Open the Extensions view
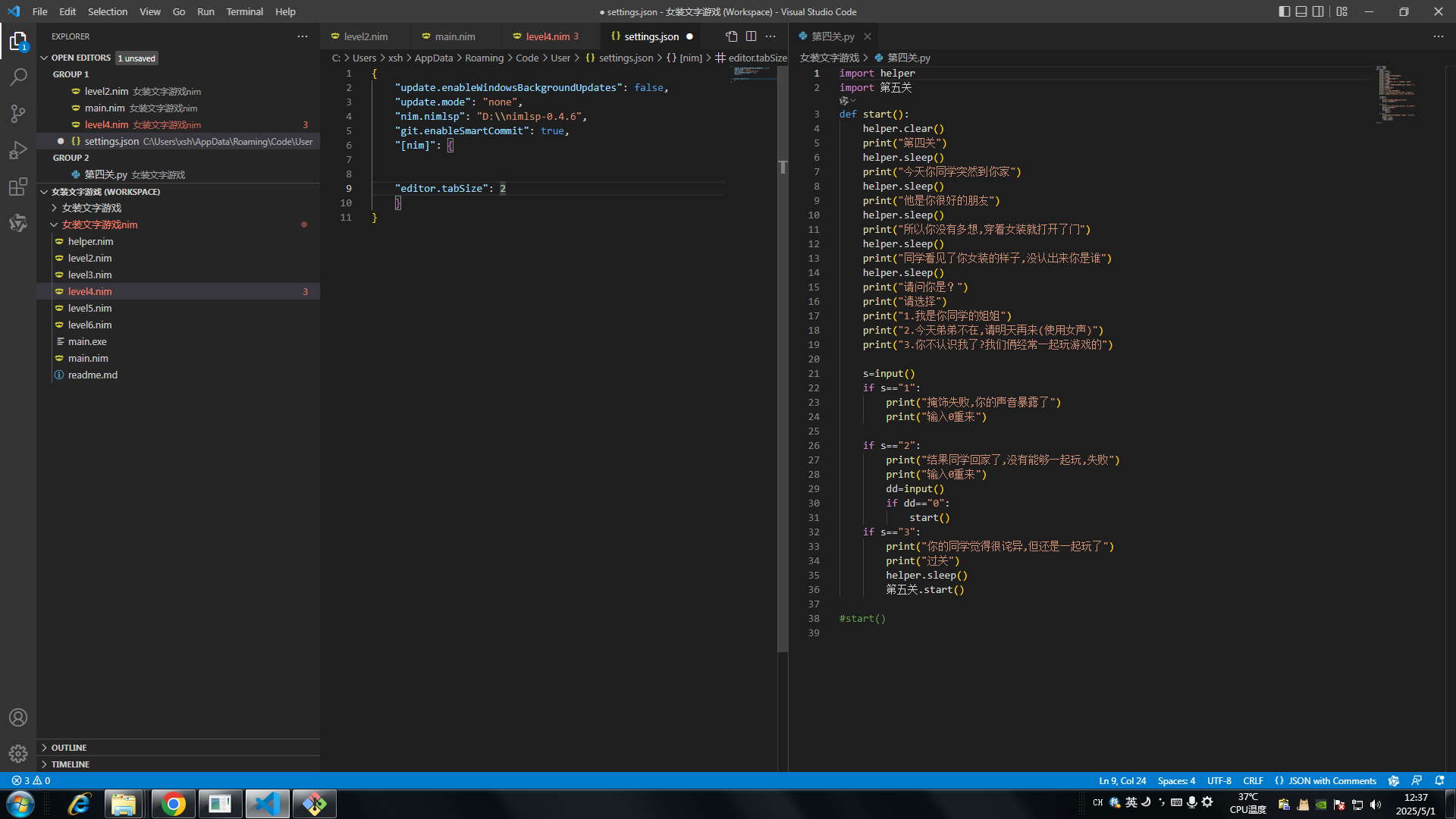The width and height of the screenshot is (1456, 819). tap(18, 187)
